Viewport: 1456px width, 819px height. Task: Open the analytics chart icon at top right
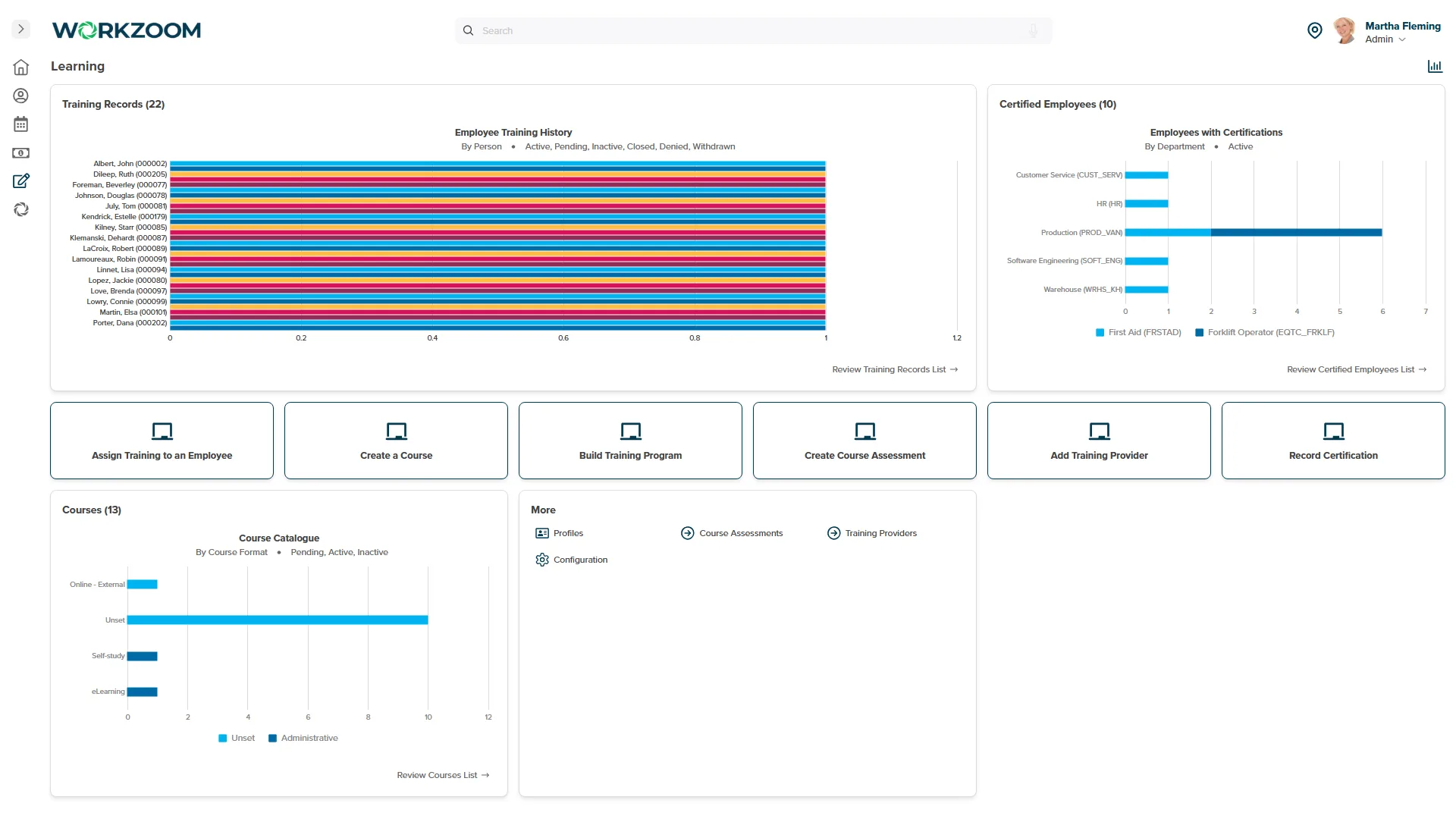(1435, 67)
